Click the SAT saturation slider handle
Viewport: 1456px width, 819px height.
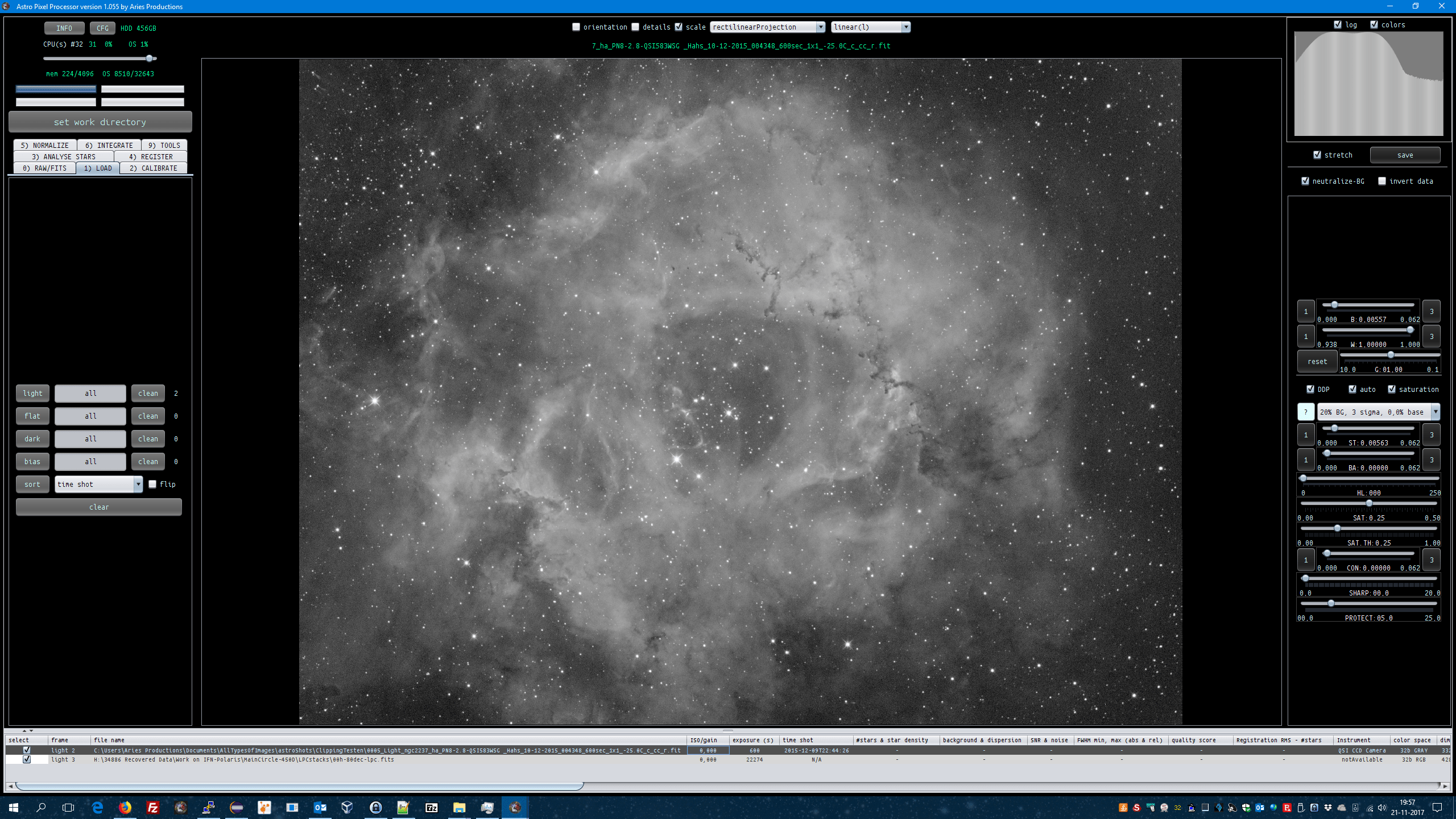coord(1369,503)
